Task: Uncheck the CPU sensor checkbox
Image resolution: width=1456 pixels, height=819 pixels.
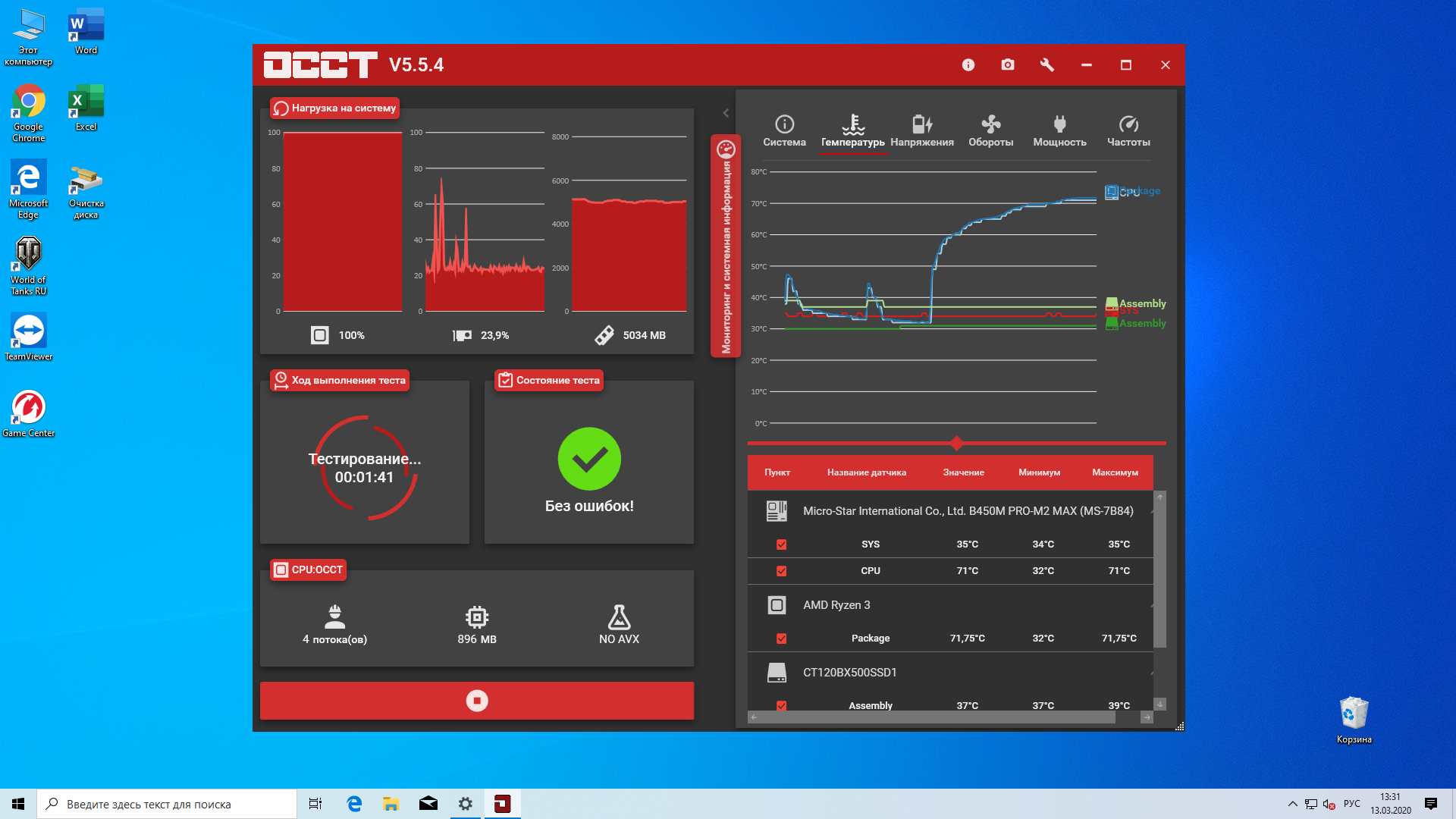Action: point(781,571)
